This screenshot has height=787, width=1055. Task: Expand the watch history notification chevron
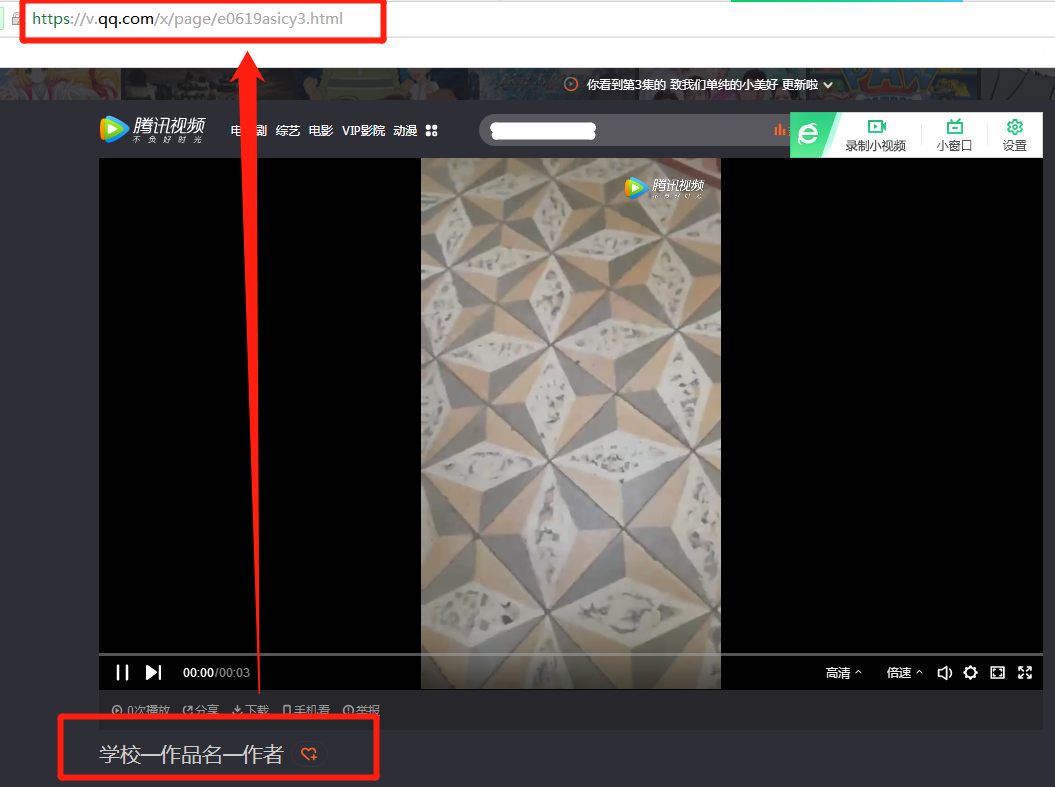point(828,85)
